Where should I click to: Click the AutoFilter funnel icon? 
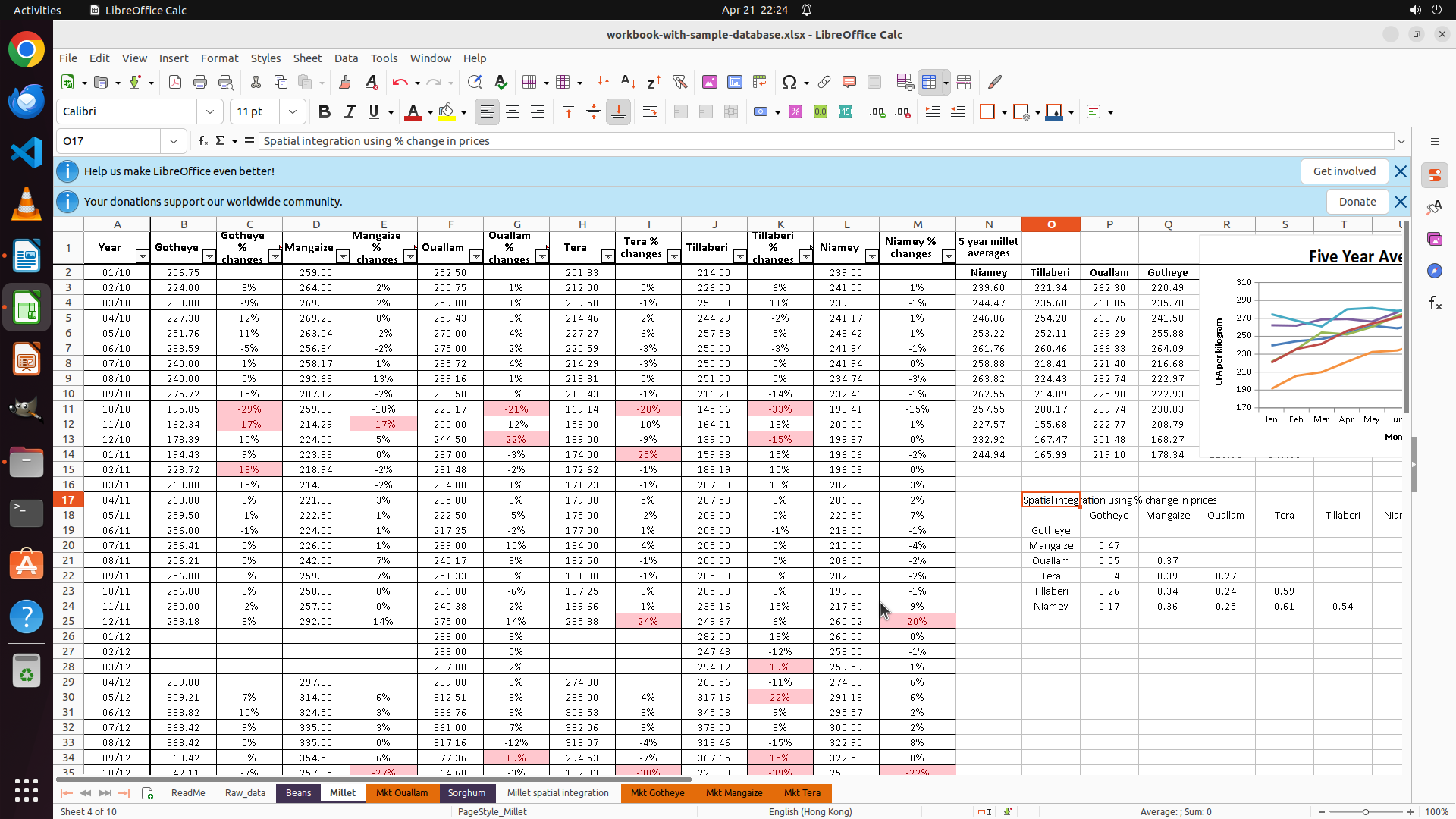click(x=679, y=82)
